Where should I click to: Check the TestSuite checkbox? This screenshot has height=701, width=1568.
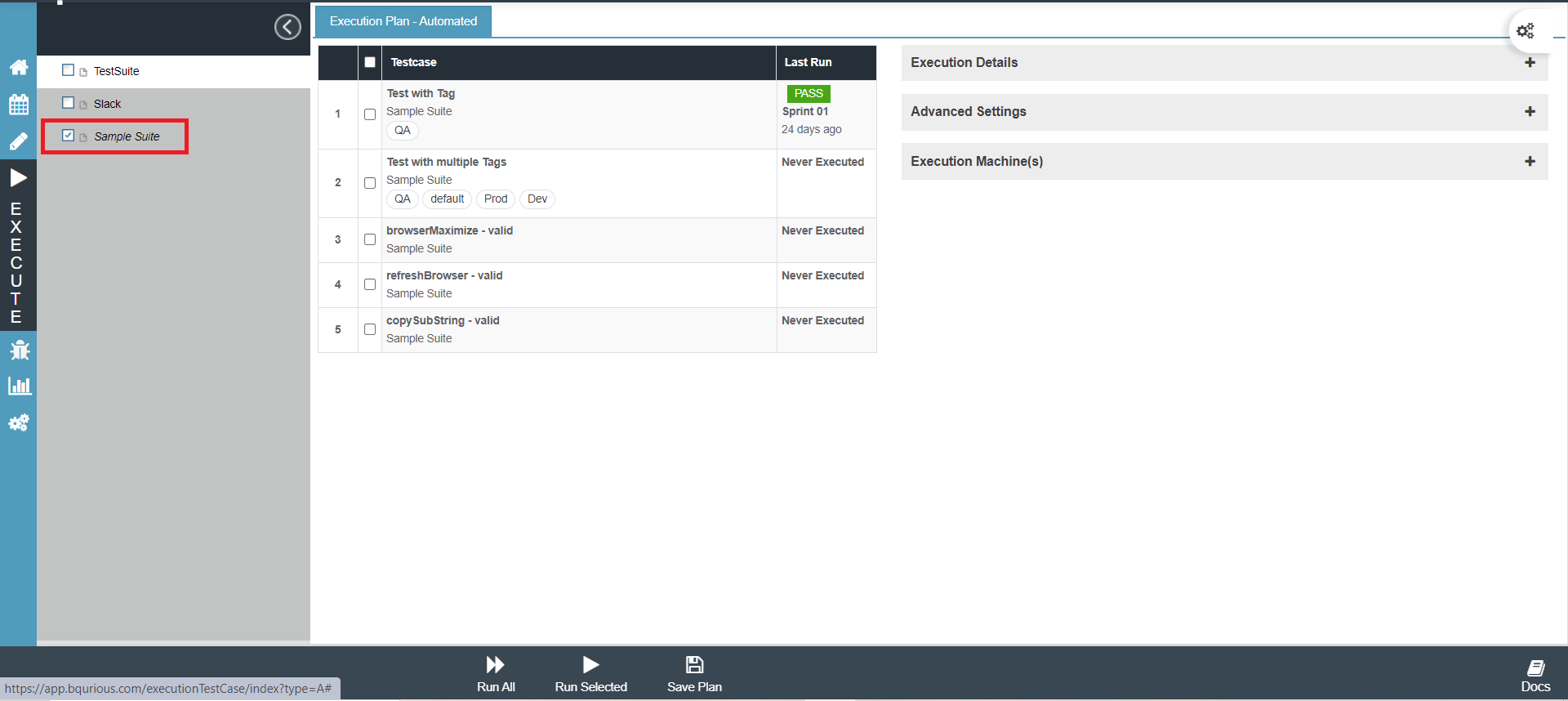pyautogui.click(x=69, y=70)
